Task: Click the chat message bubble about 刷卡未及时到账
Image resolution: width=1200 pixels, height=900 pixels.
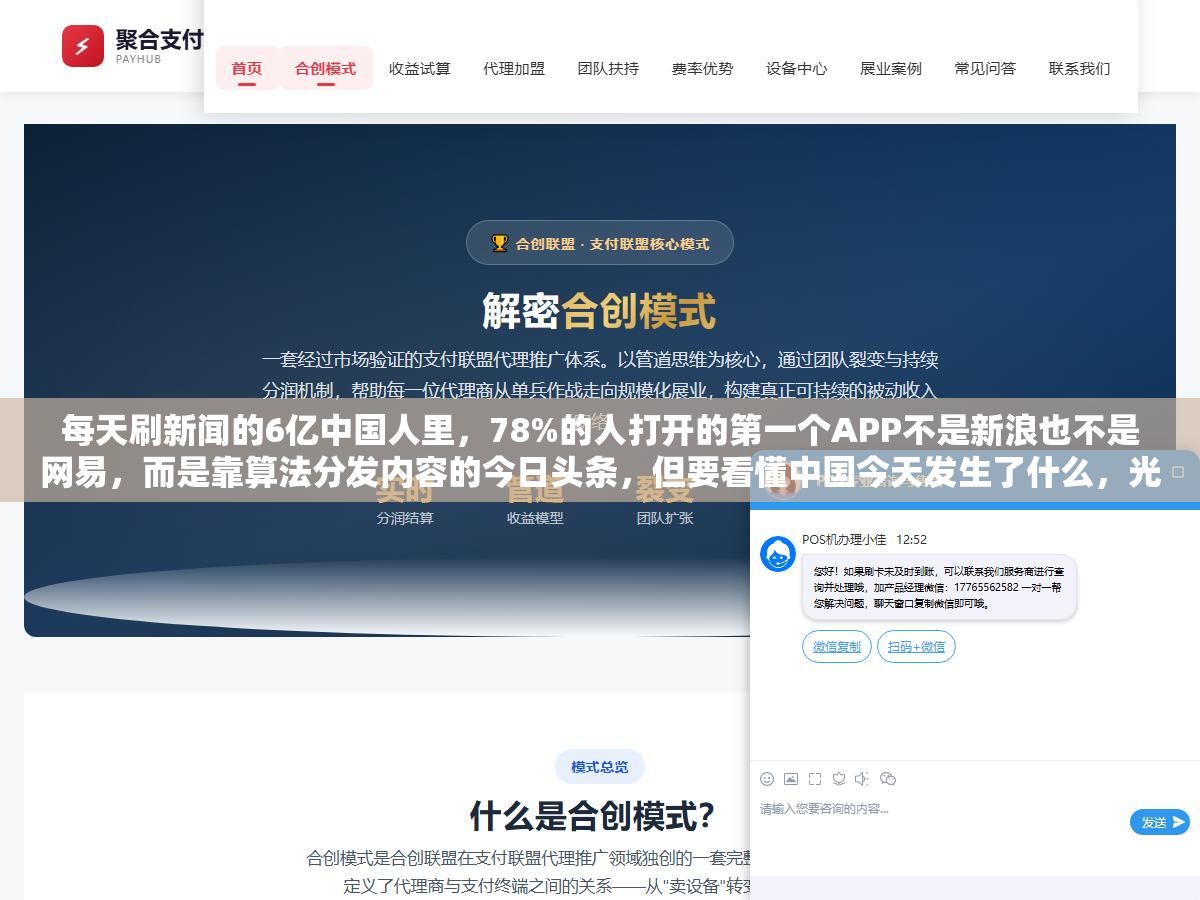Action: click(x=939, y=587)
